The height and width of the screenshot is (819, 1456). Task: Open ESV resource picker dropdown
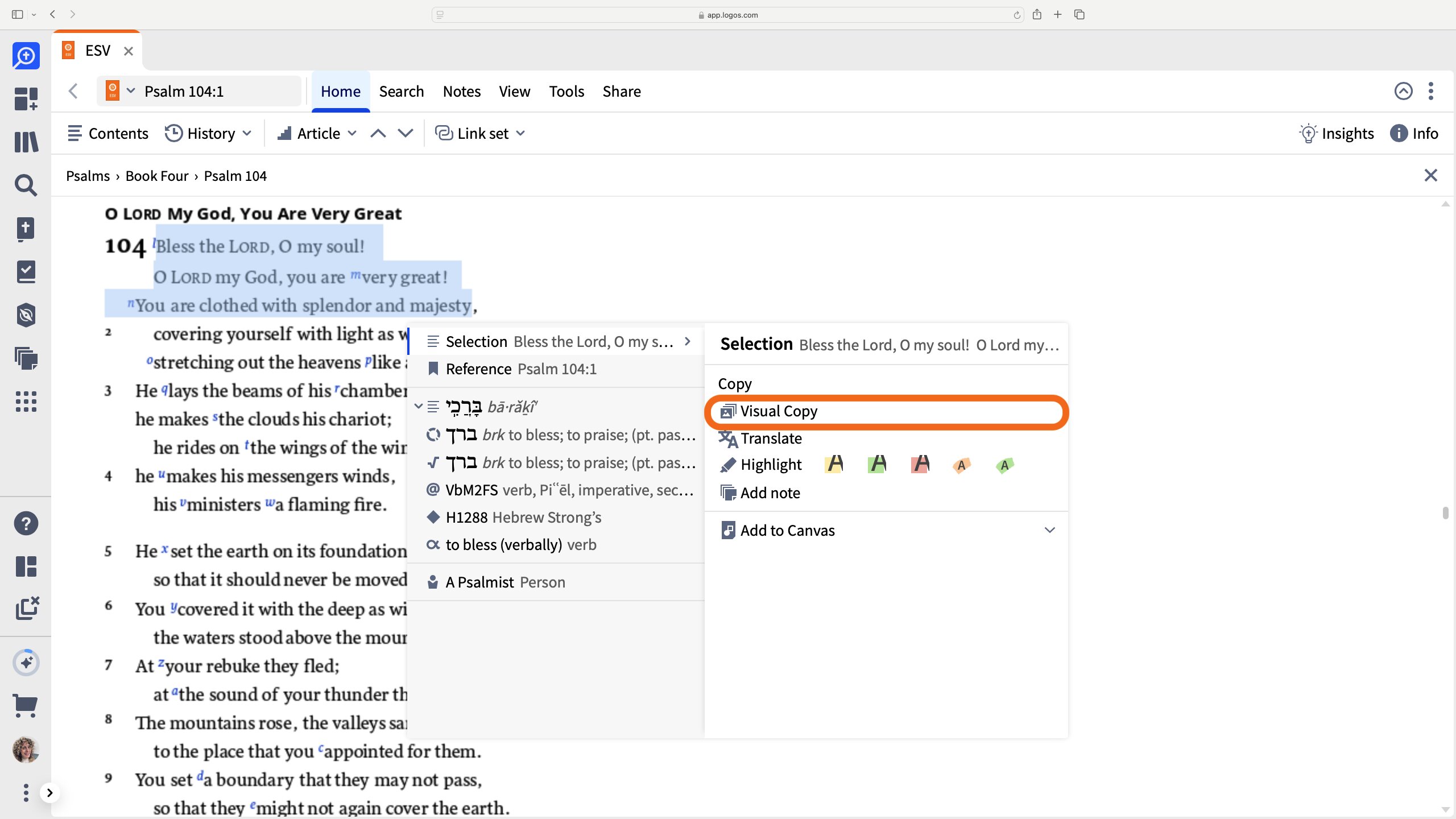coord(119,91)
